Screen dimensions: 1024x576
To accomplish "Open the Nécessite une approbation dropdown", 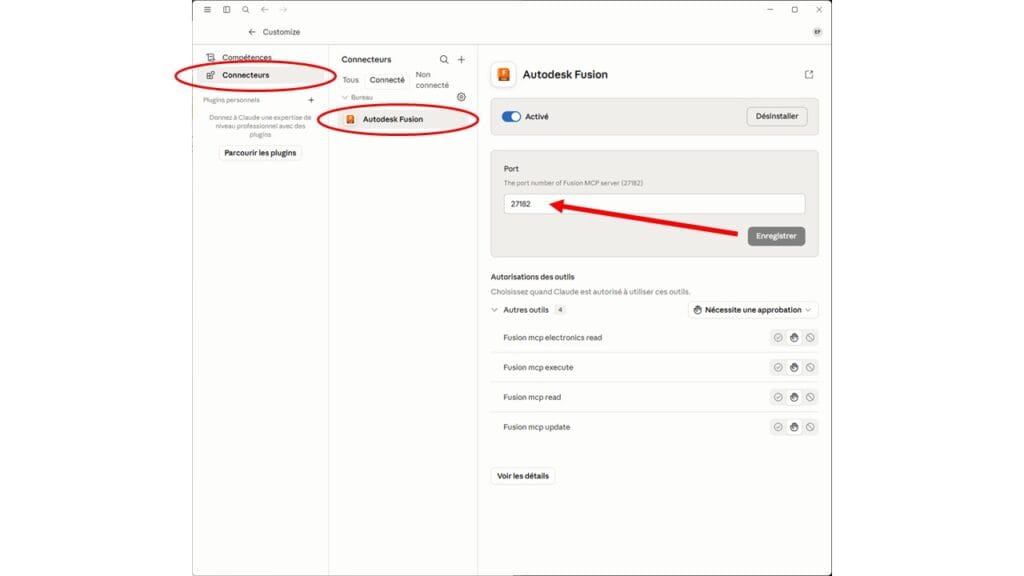I will coord(752,310).
